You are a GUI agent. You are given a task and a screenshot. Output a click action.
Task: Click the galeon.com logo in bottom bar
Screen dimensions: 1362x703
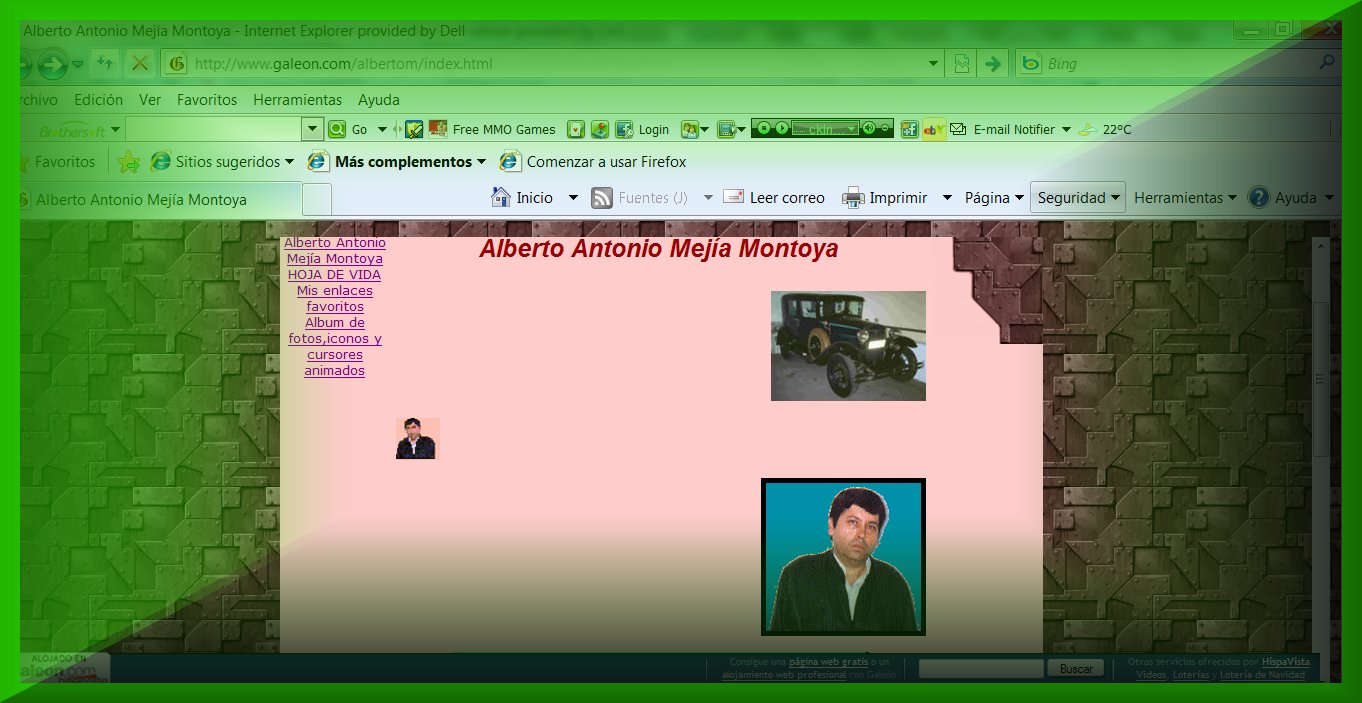click(x=65, y=668)
